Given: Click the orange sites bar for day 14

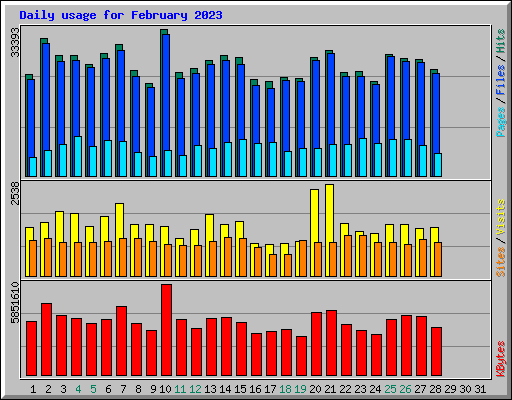Looking at the screenshot, I should click(x=228, y=257).
